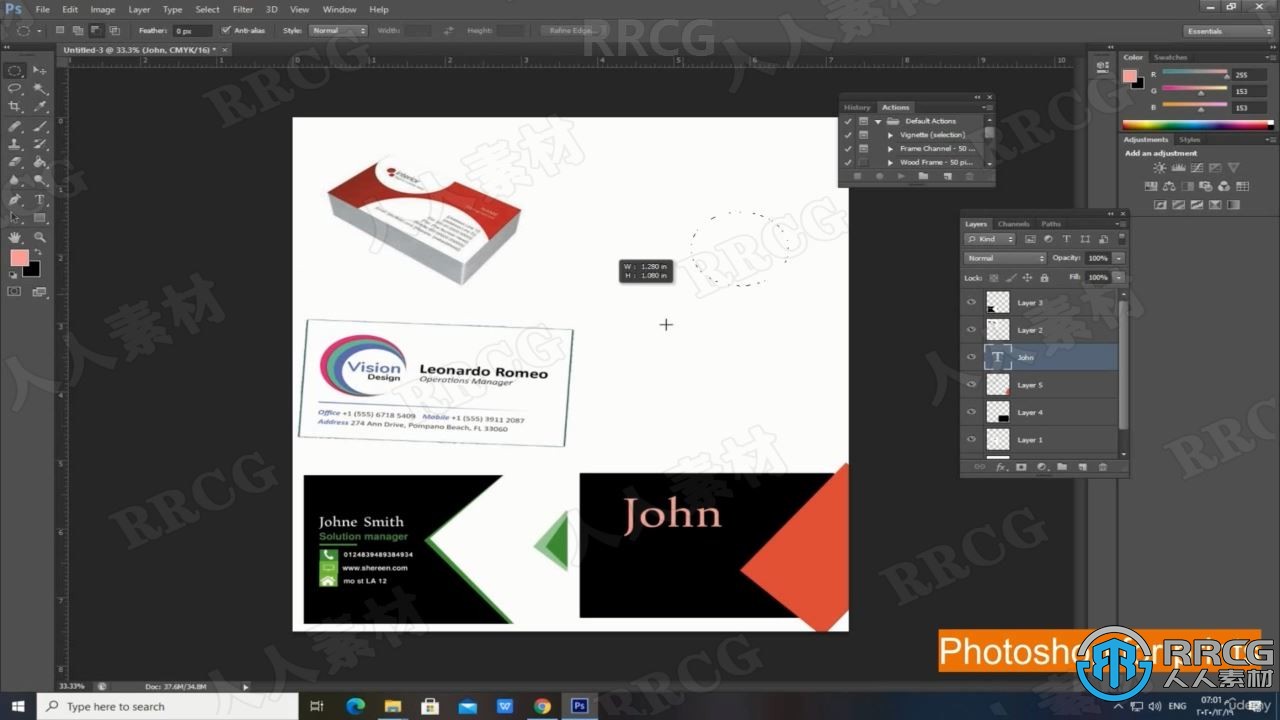
Task: Switch to the Channels tab
Action: point(1013,224)
